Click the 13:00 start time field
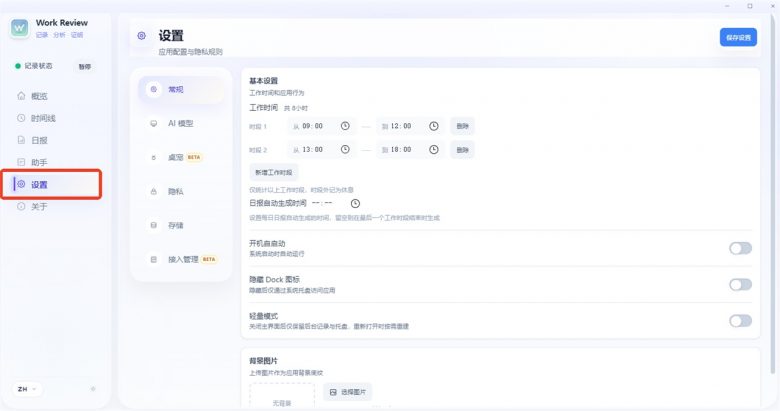The height and width of the screenshot is (411, 780). coord(322,149)
